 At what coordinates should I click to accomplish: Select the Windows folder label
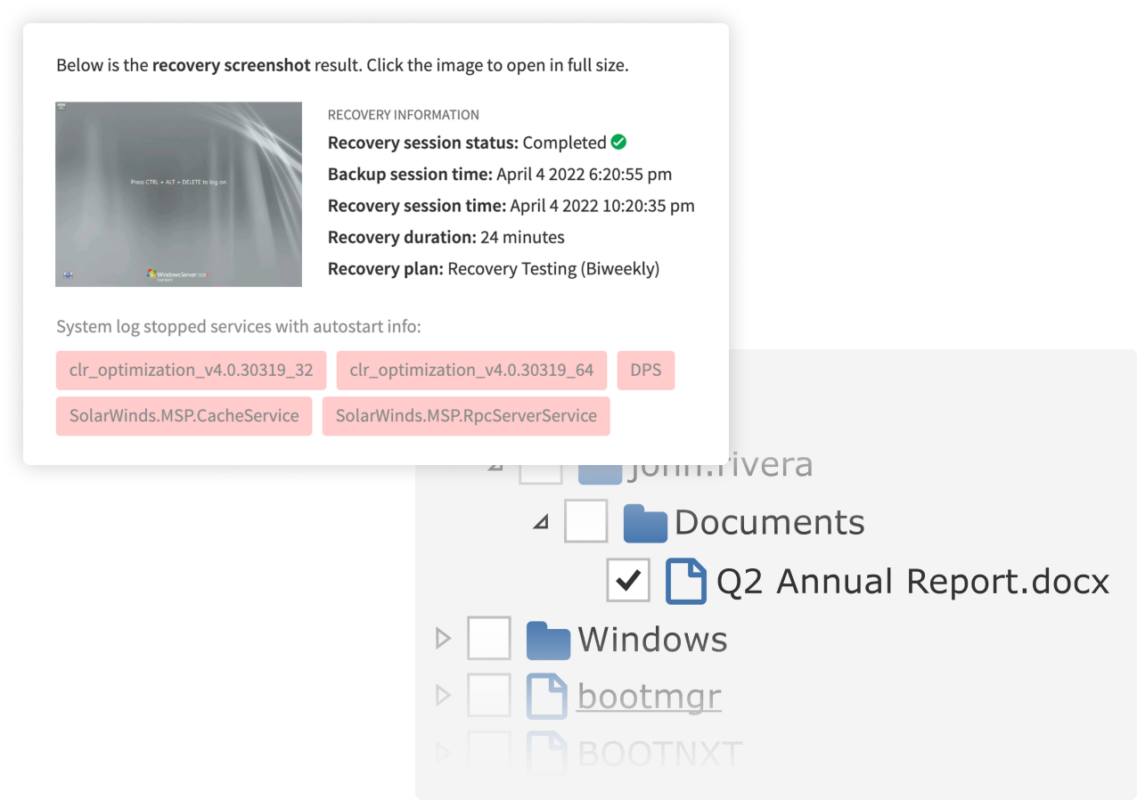(x=652, y=639)
